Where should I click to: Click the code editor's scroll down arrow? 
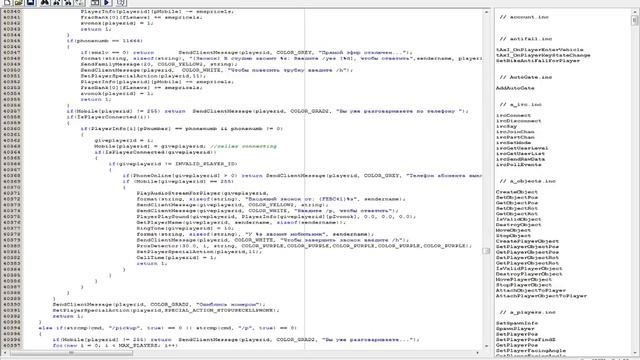tap(486, 346)
